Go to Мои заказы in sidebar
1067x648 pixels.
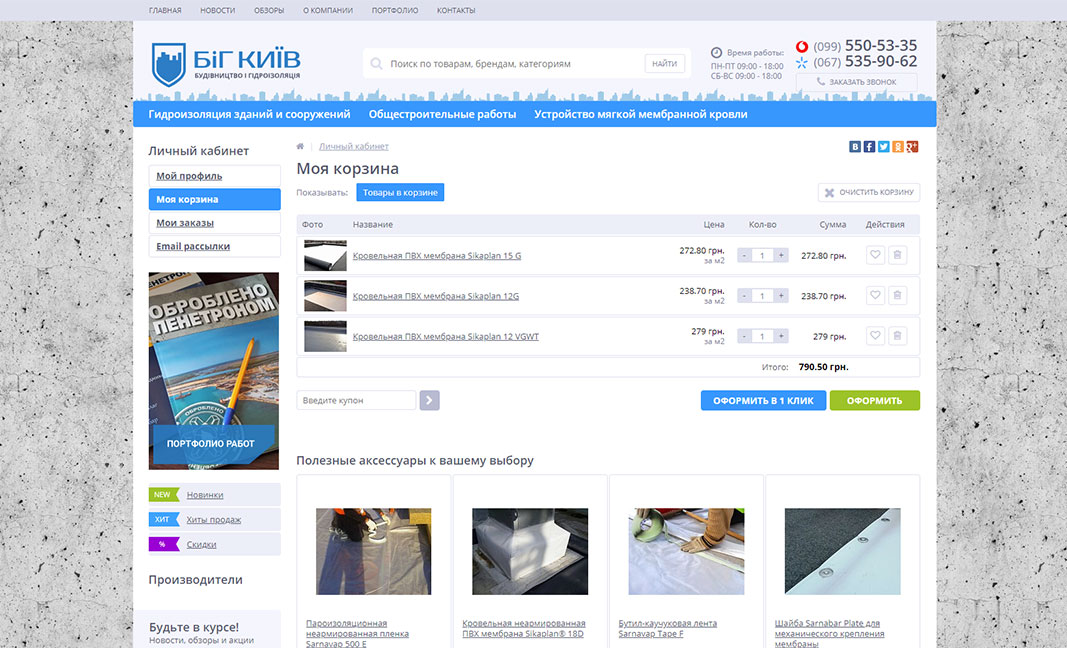pos(214,223)
